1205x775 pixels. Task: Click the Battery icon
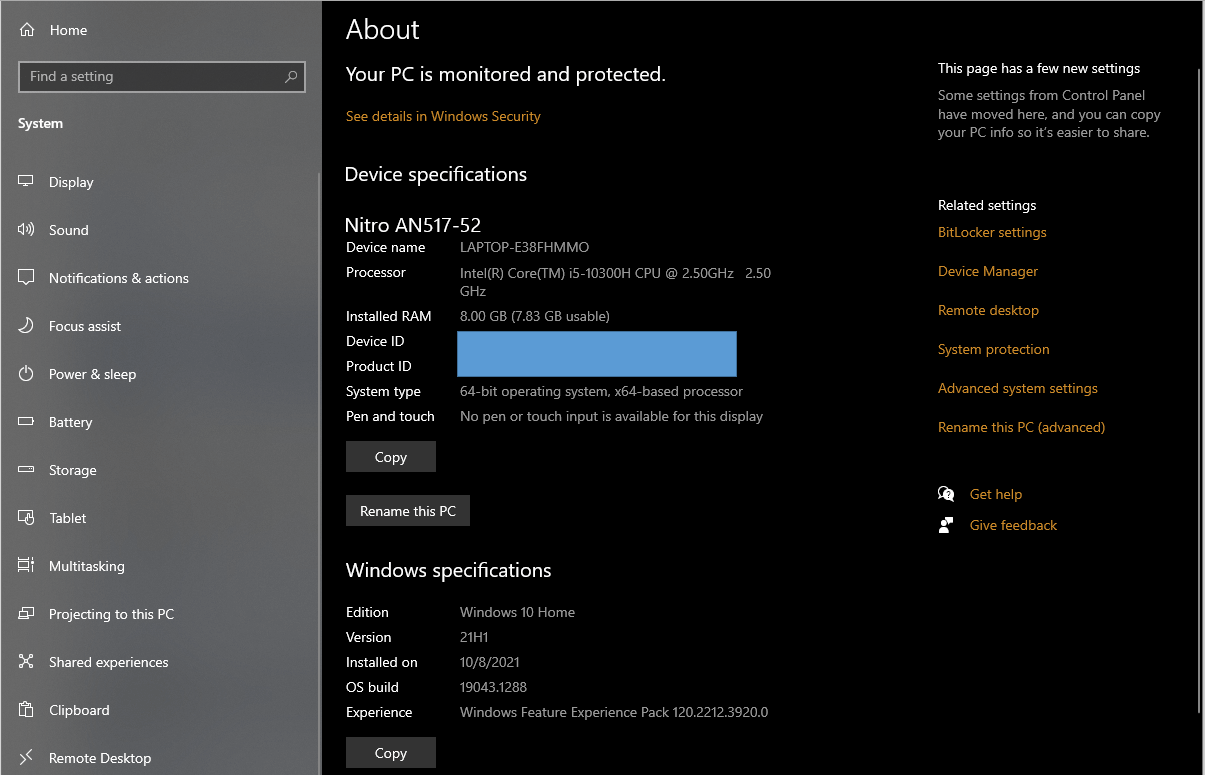point(27,422)
